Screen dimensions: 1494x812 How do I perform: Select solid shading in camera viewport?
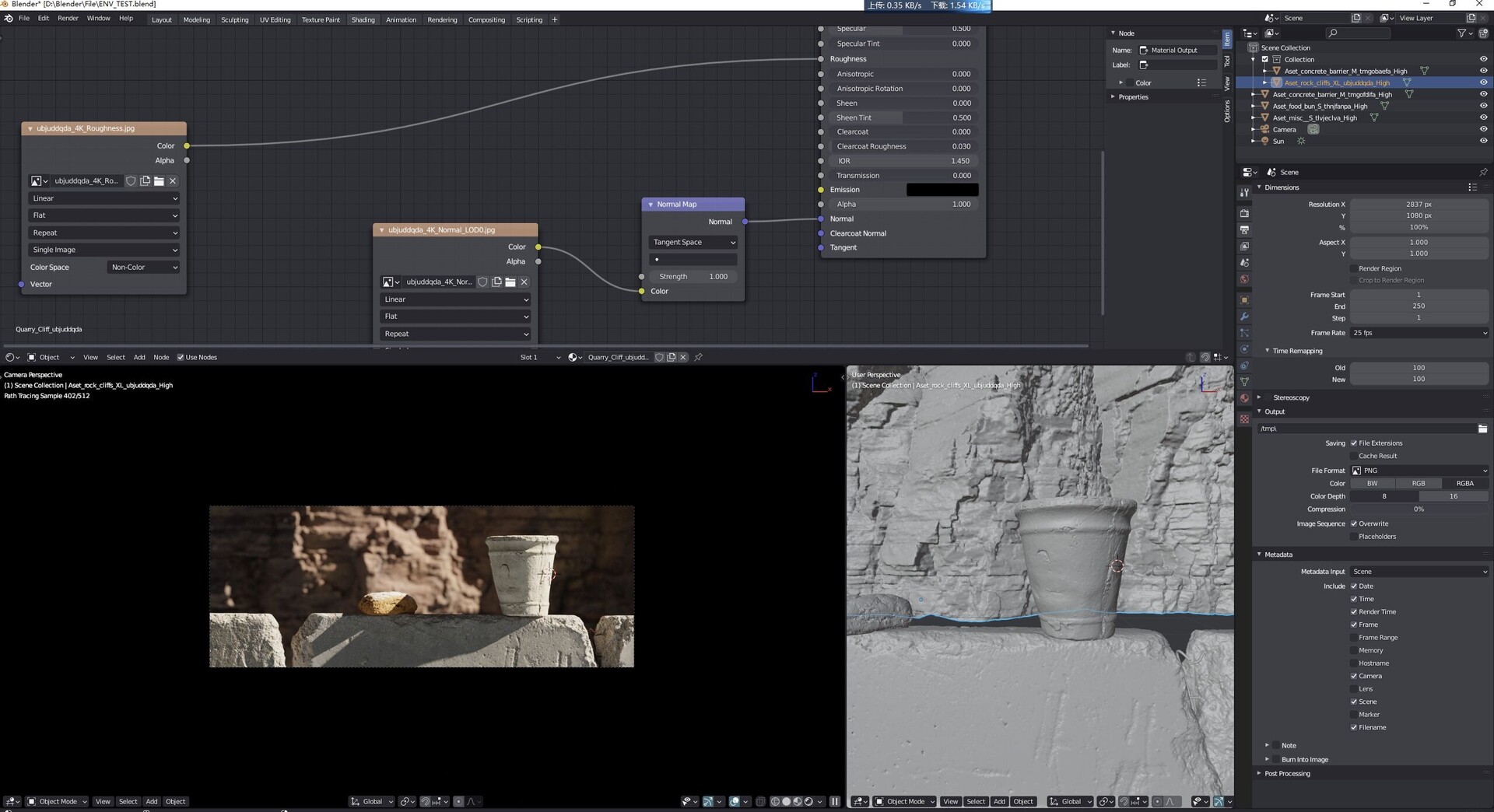[x=786, y=802]
